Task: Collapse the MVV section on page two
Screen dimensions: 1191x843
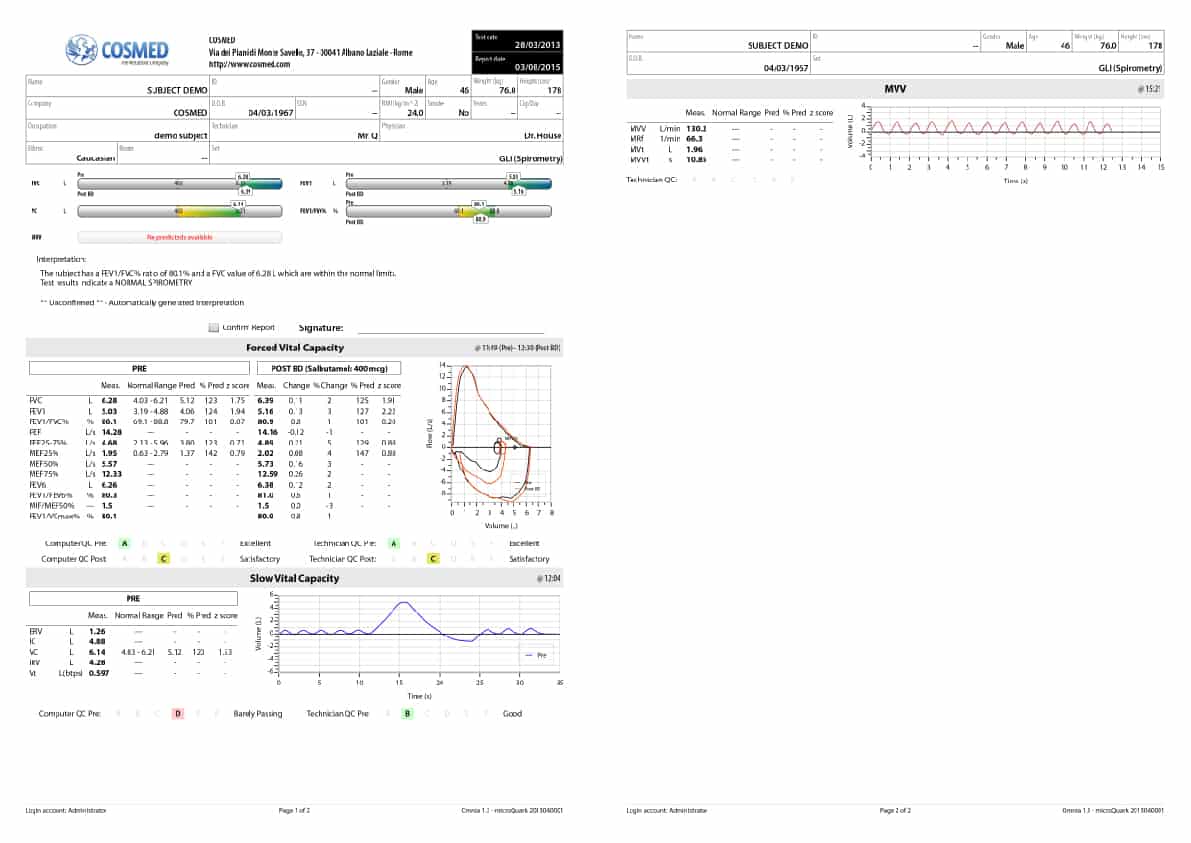Action: coord(897,88)
